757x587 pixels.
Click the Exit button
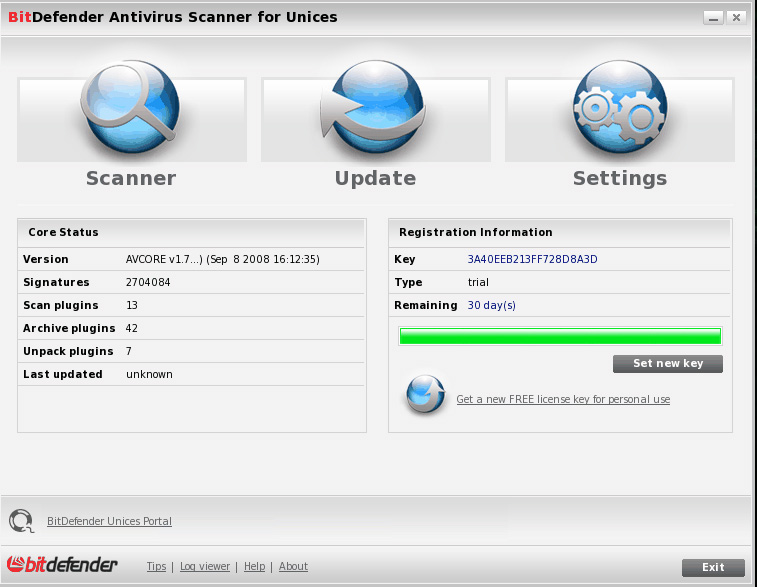tap(713, 567)
